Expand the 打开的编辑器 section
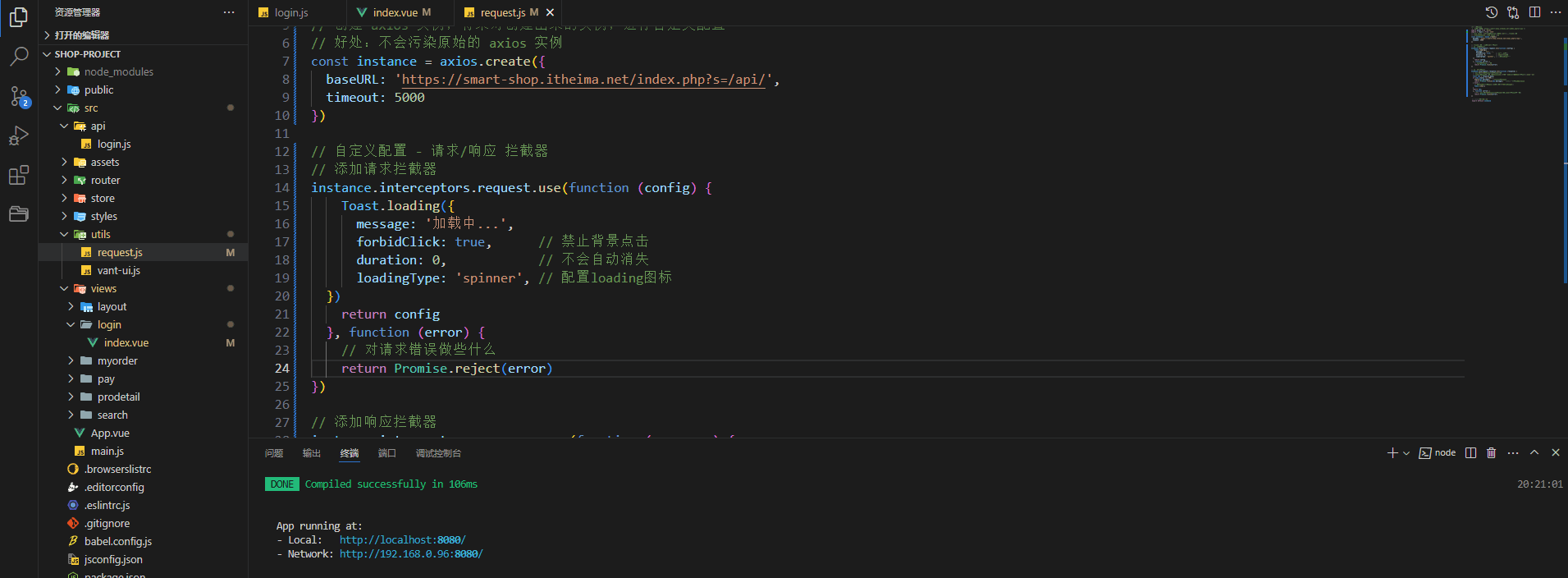The height and width of the screenshot is (578, 1568). [x=144, y=34]
